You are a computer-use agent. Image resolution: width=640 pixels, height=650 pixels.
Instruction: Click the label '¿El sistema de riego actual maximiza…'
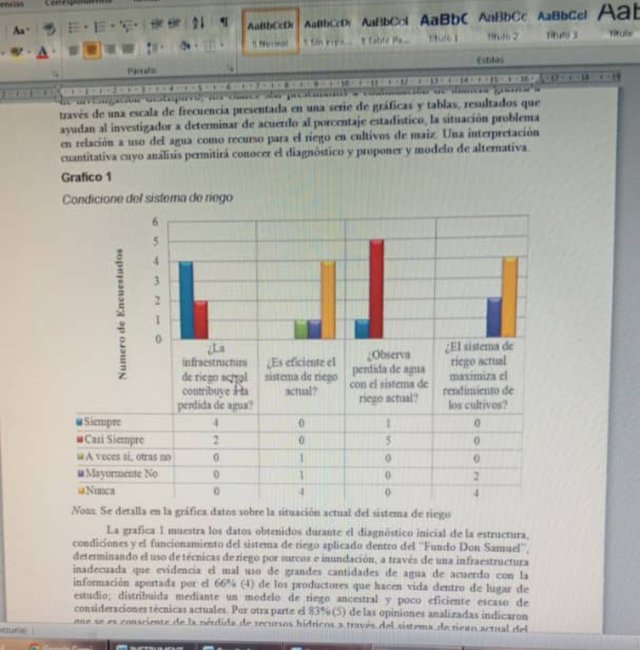pyautogui.click(x=478, y=375)
